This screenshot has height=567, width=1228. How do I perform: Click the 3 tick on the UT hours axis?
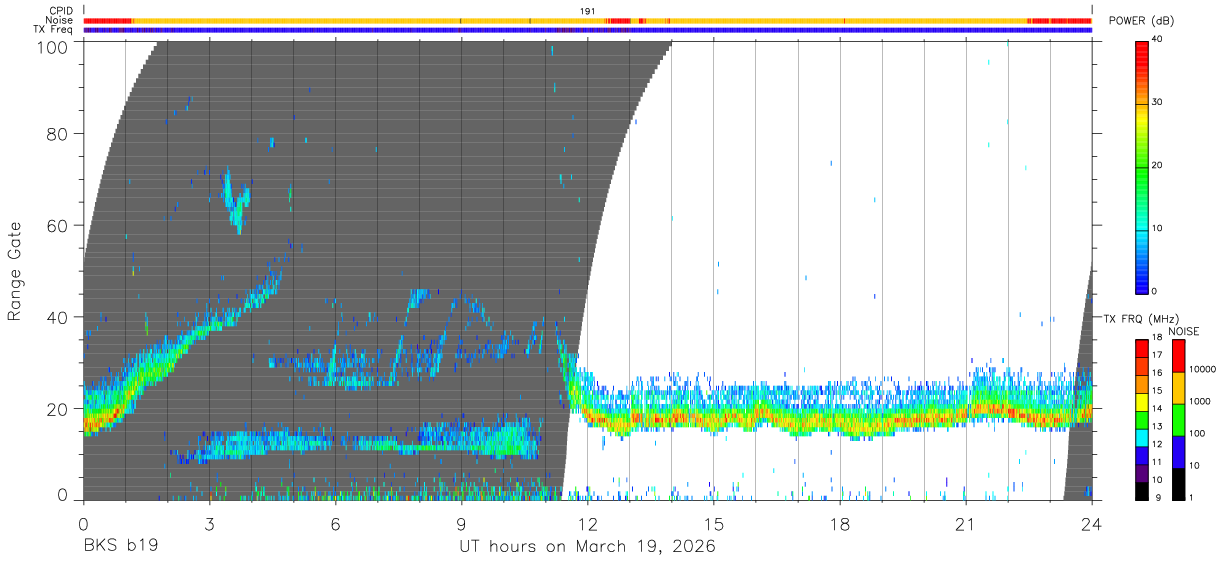[209, 523]
